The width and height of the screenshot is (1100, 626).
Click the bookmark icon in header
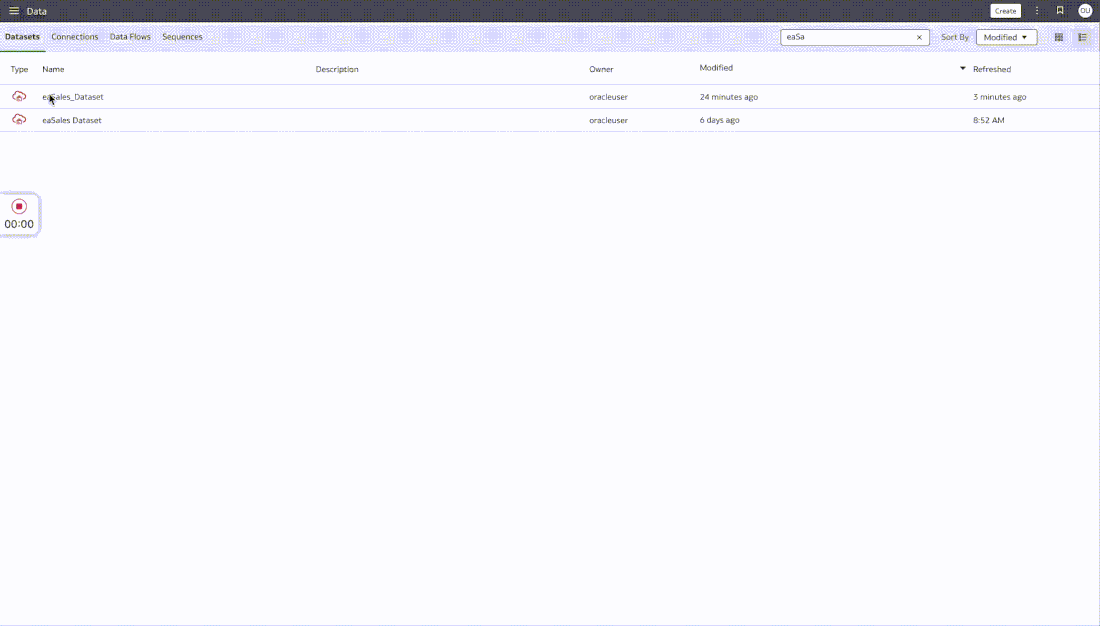pyautogui.click(x=1060, y=11)
